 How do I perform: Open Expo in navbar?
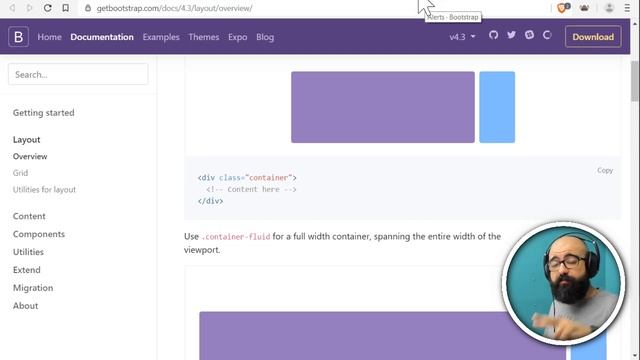click(x=238, y=37)
